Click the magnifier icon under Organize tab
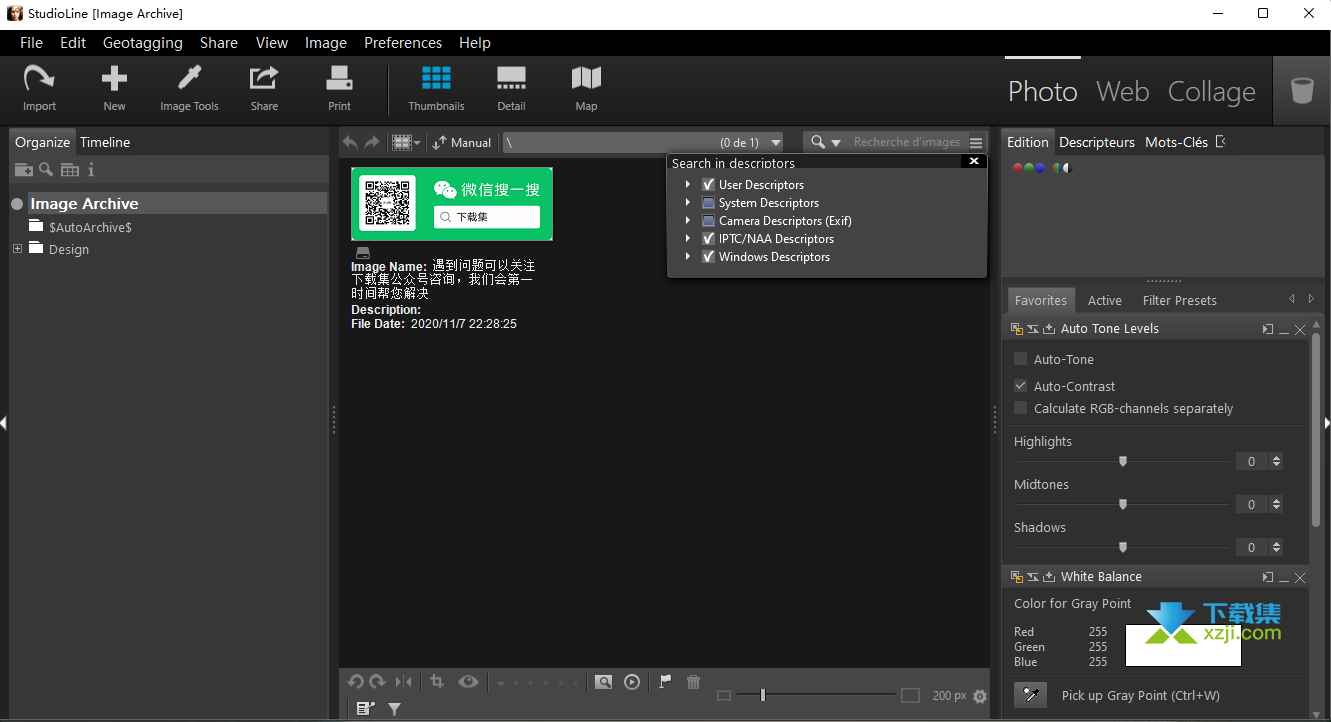The image size is (1331, 722). (46, 169)
